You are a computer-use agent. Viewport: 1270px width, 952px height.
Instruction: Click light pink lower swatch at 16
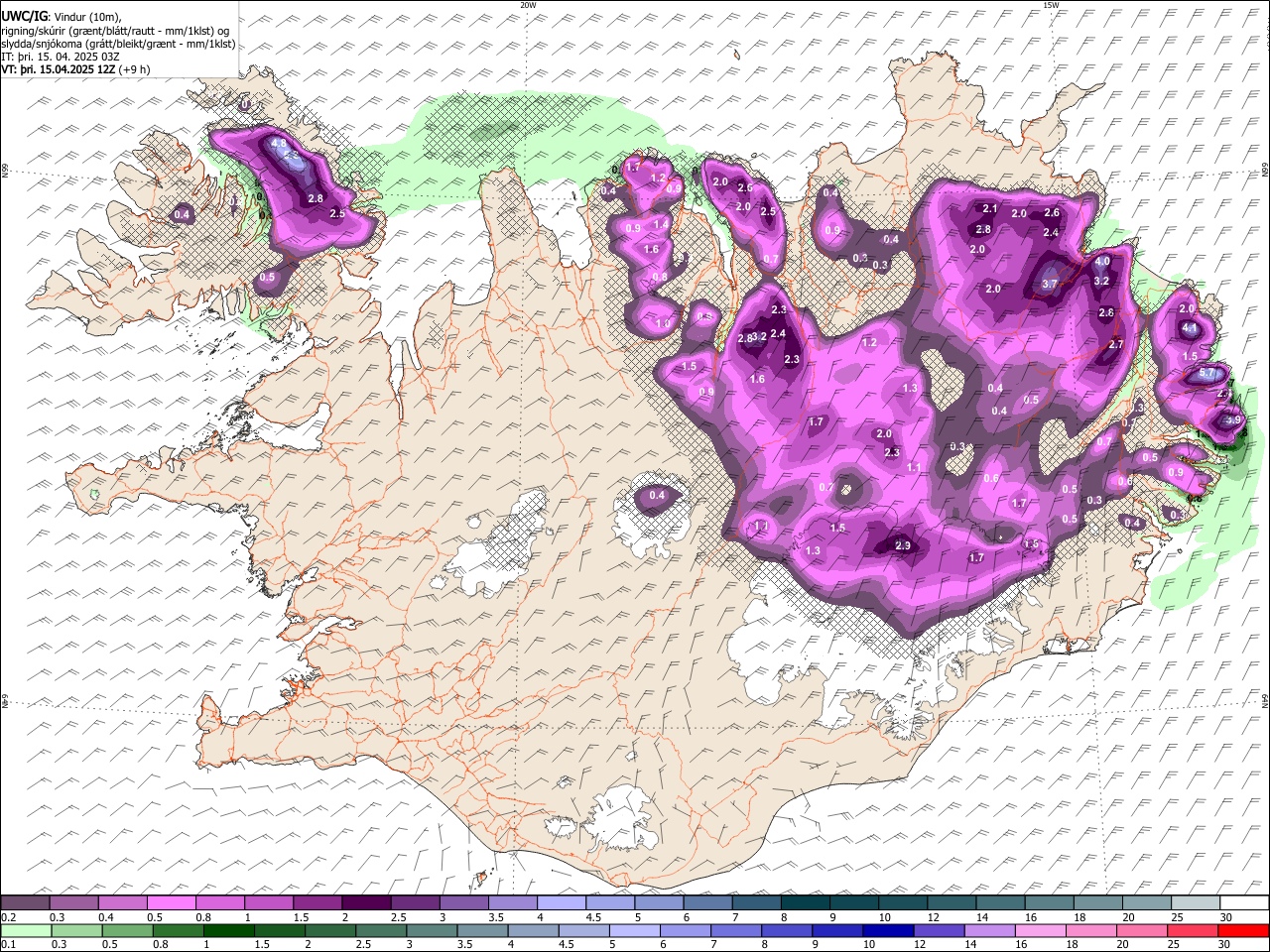(1040, 930)
